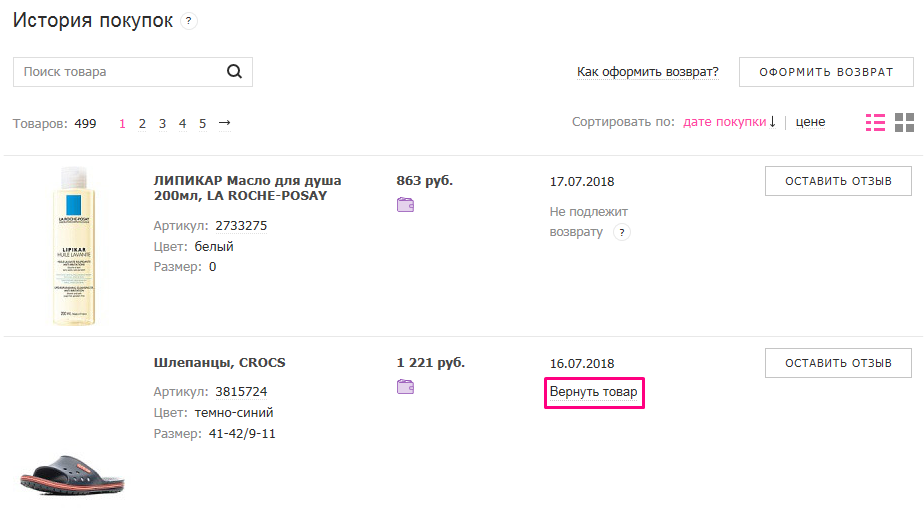Click the search magnifier icon

235,71
